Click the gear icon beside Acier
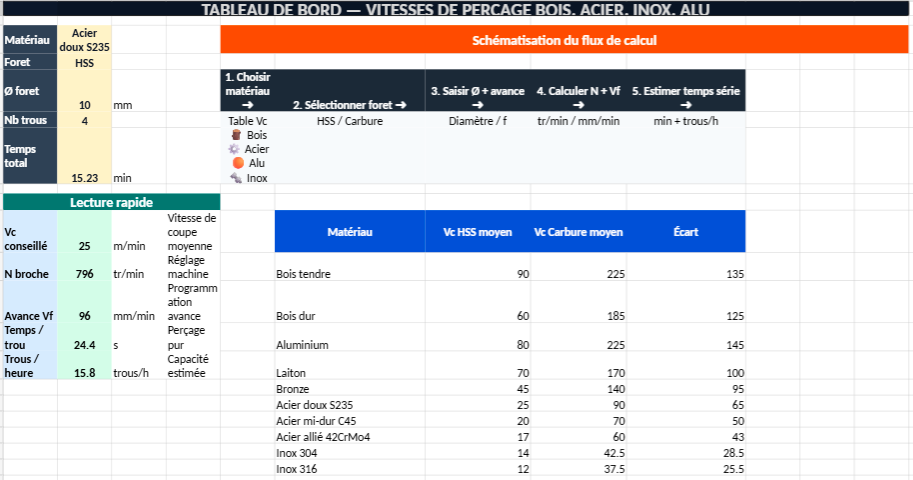Screen dimensions: 913x480 [x=234, y=149]
